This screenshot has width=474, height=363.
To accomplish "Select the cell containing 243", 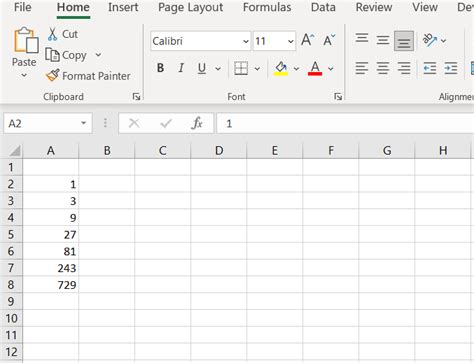I will pyautogui.click(x=51, y=268).
